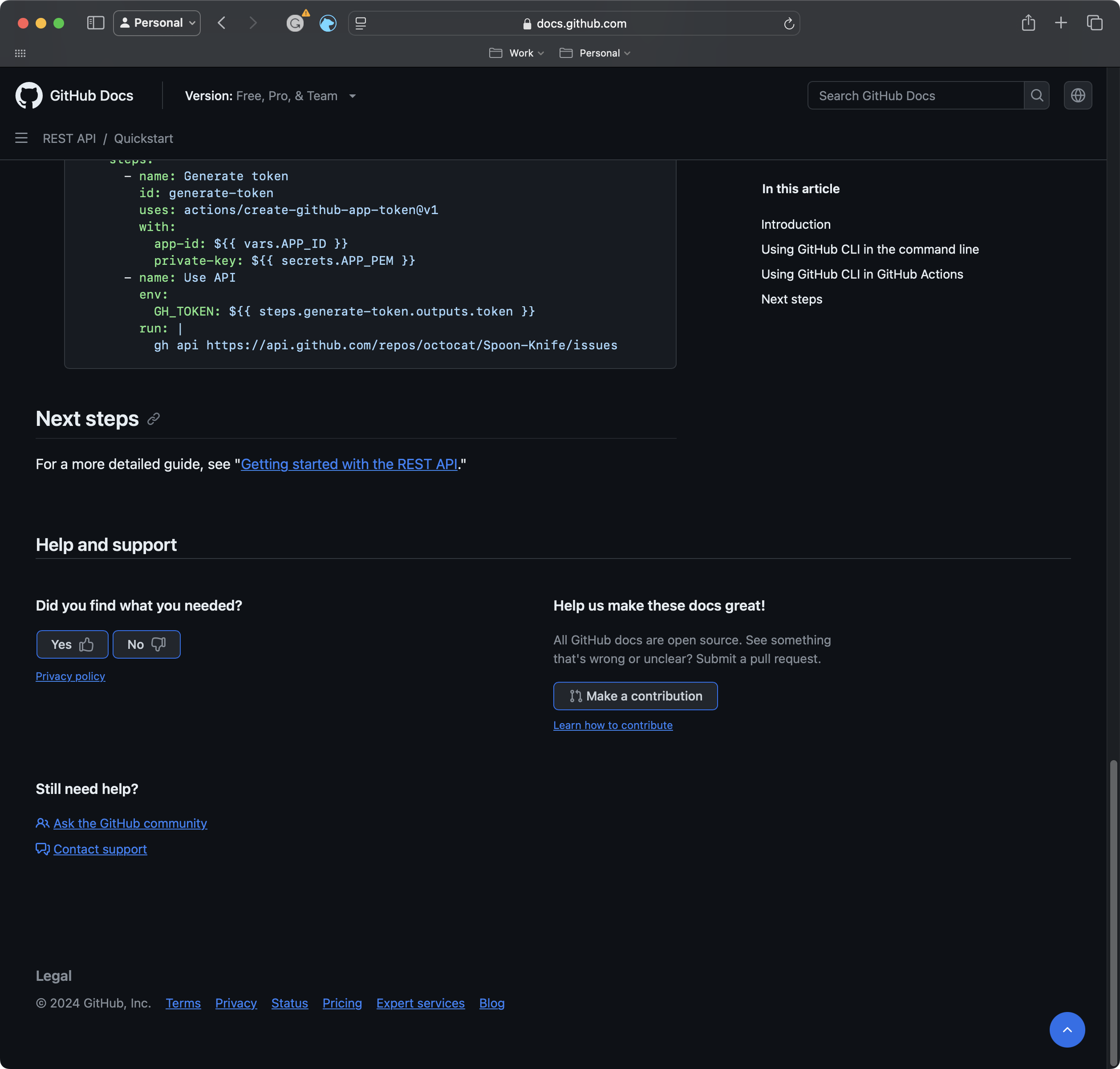Image resolution: width=1120 pixels, height=1069 pixels.
Task: Open the Personal profile dropdown
Action: click(157, 23)
